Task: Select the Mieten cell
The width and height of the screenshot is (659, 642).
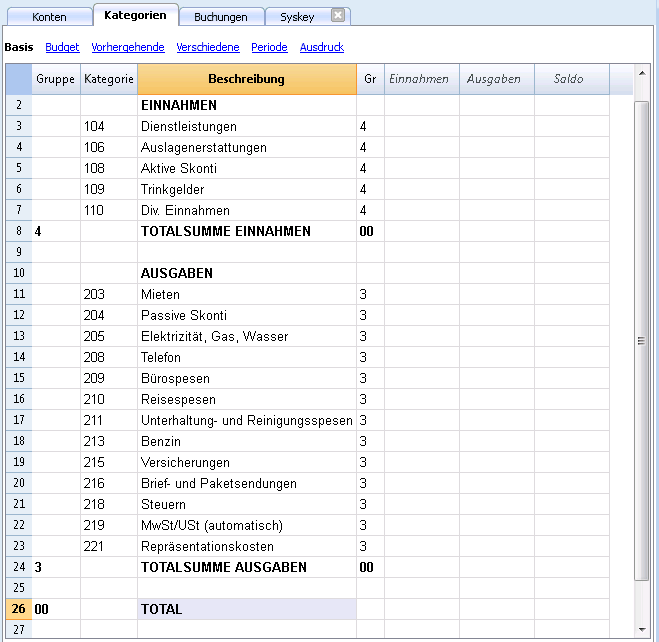Action: click(247, 294)
